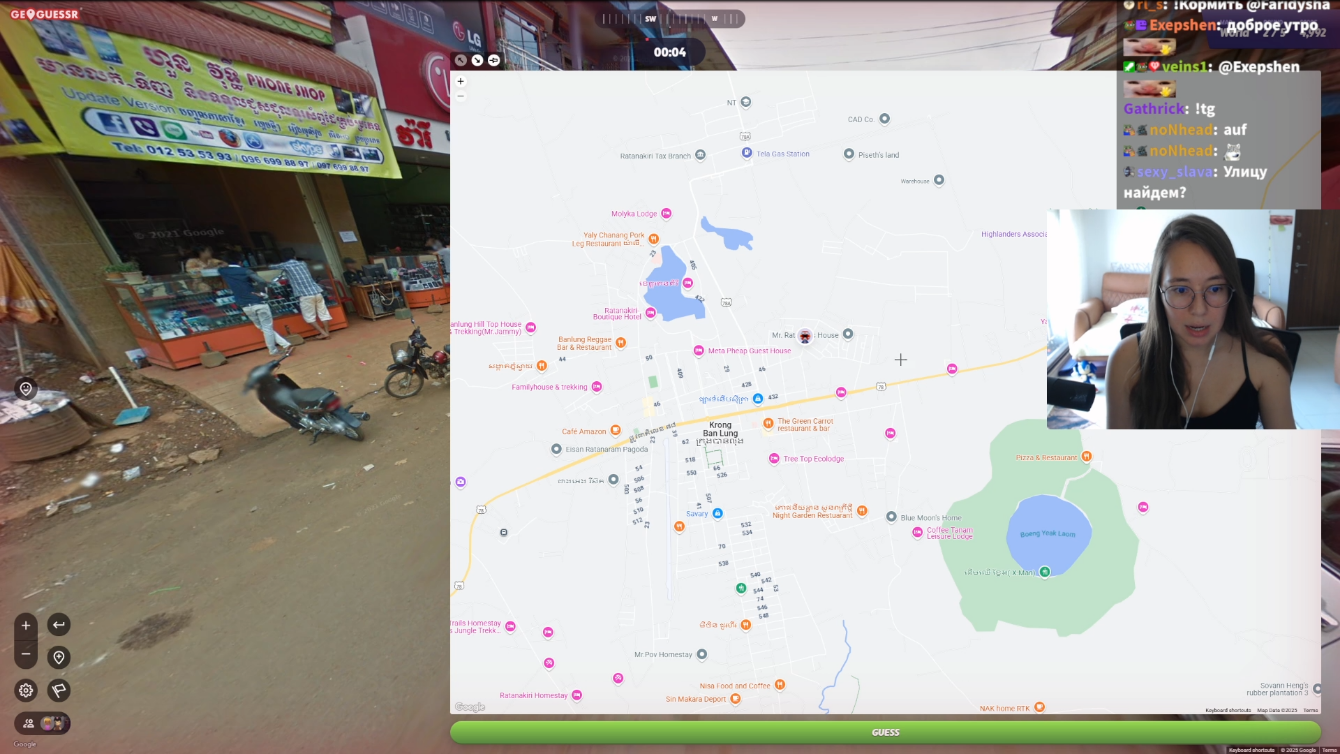Click the green marker near street 544
The width and height of the screenshot is (1340, 754).
click(x=740, y=588)
